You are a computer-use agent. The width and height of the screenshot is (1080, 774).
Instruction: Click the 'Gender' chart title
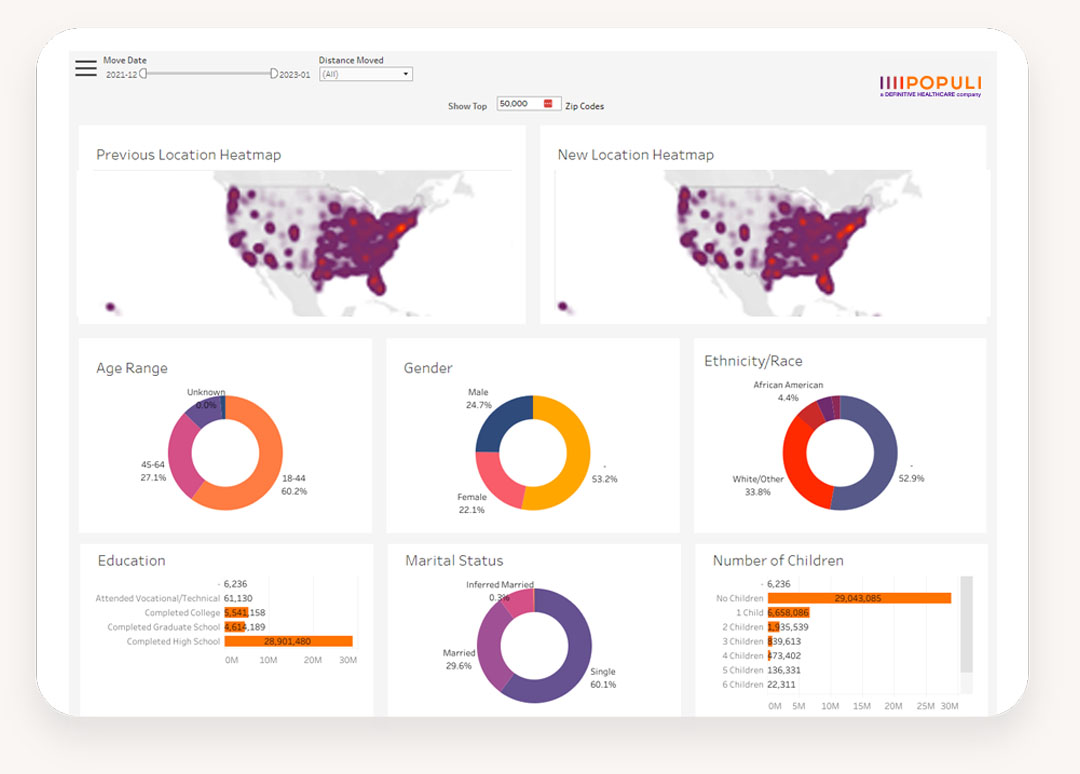[x=428, y=368]
